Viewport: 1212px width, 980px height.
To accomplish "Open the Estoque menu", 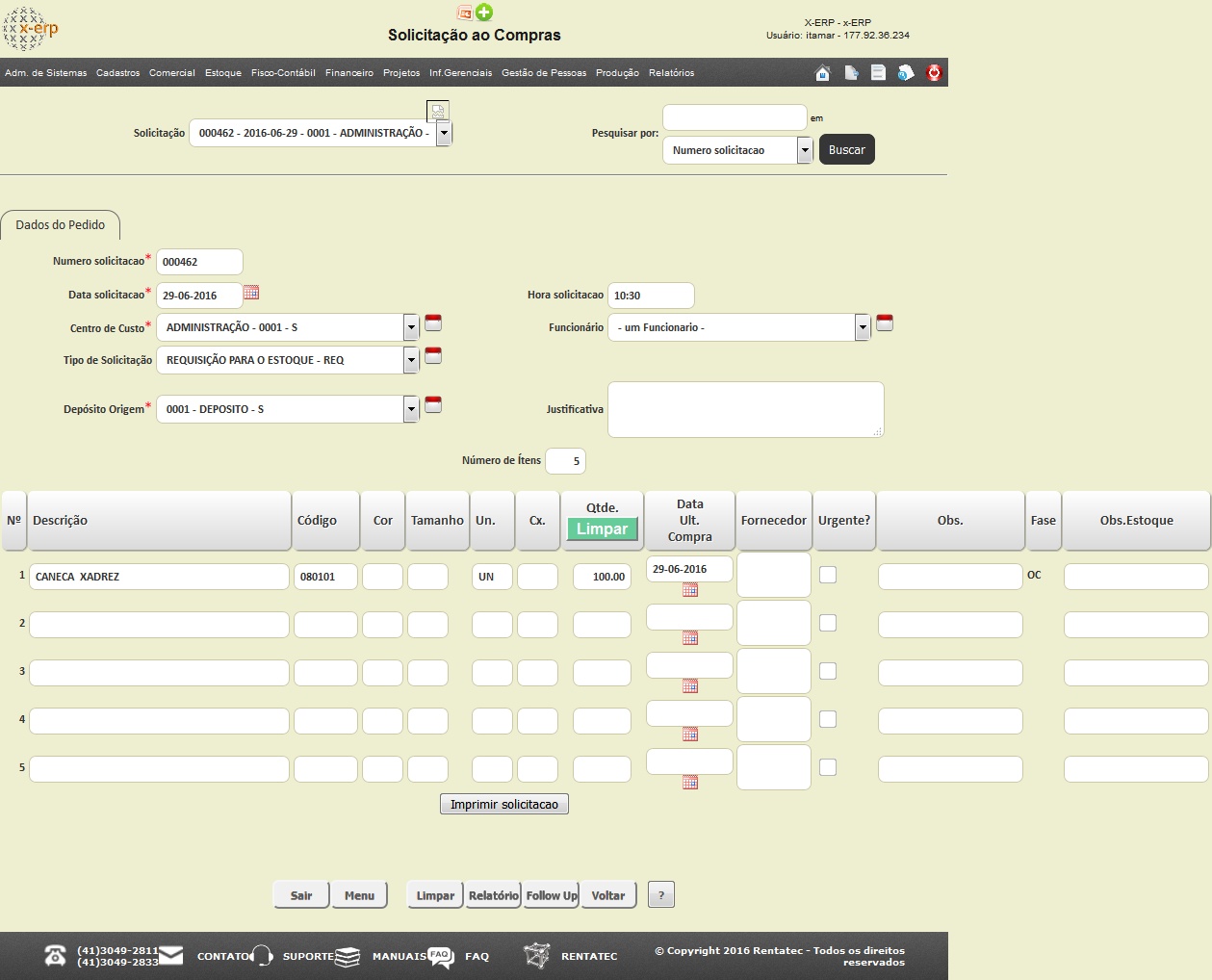I will pyautogui.click(x=223, y=73).
